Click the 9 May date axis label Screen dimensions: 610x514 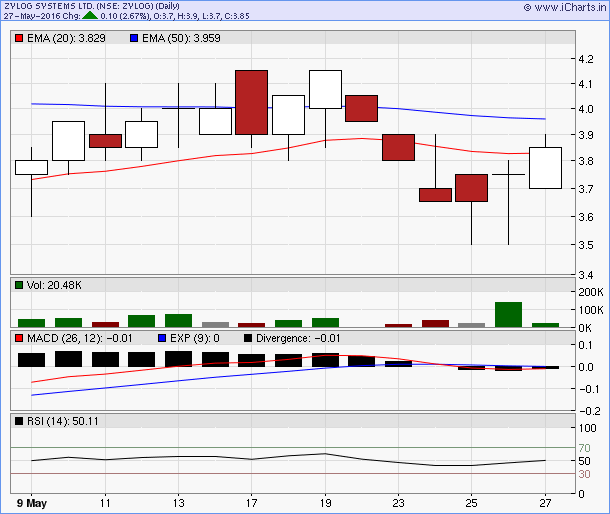pos(32,503)
